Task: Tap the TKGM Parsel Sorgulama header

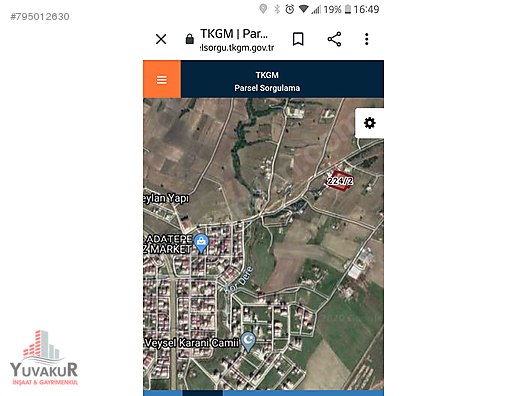Action: point(267,81)
